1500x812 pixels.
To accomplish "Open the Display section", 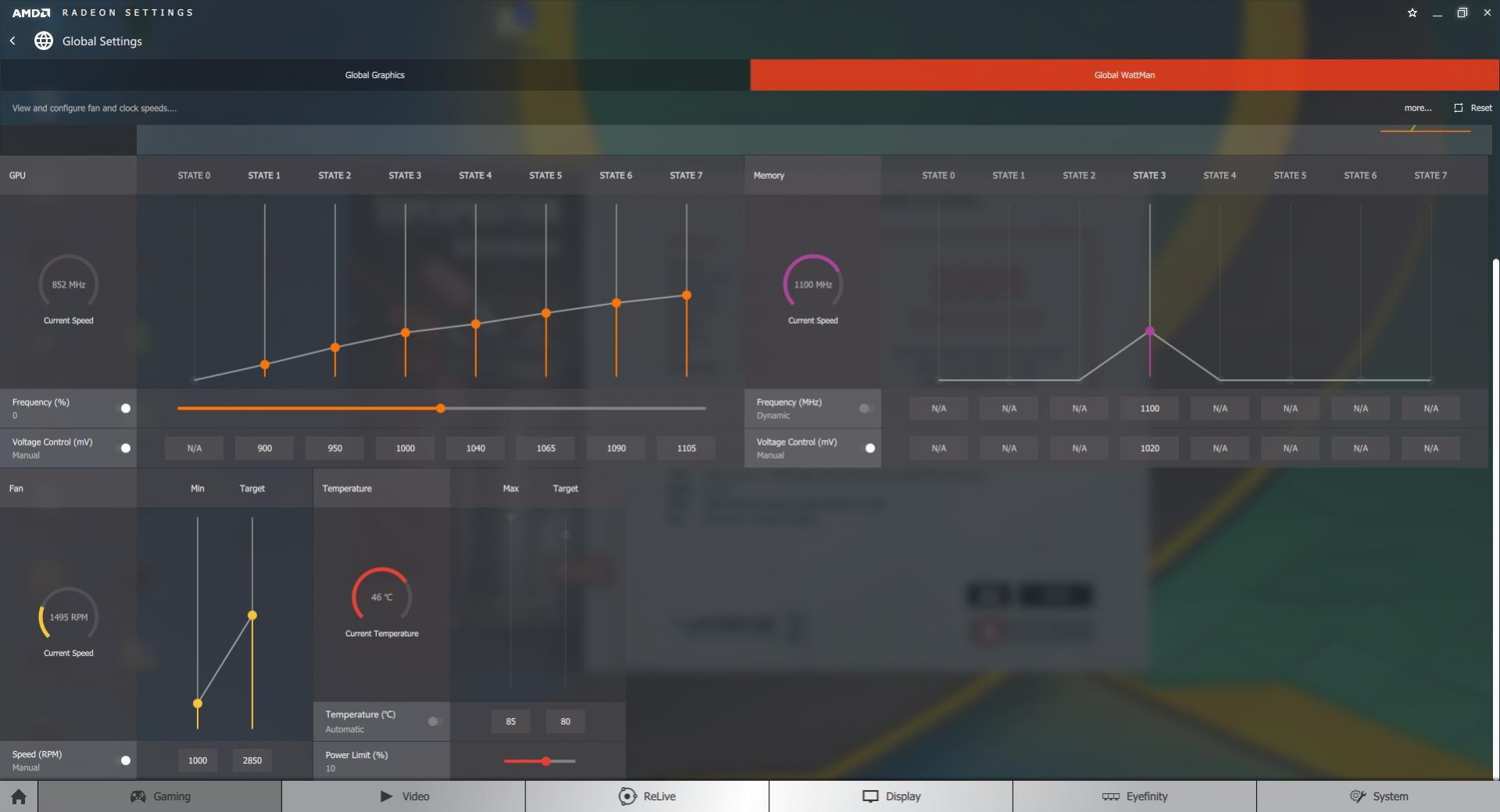I will (891, 796).
